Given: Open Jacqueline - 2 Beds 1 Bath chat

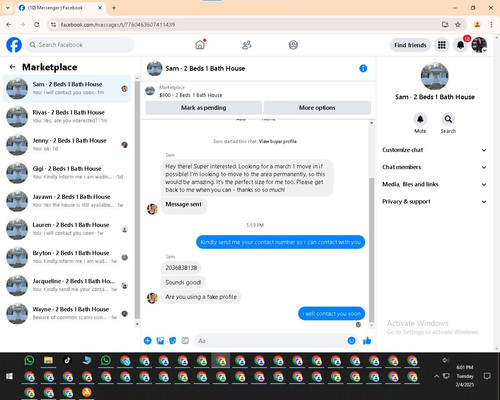Looking at the screenshot, I should click(x=67, y=285).
